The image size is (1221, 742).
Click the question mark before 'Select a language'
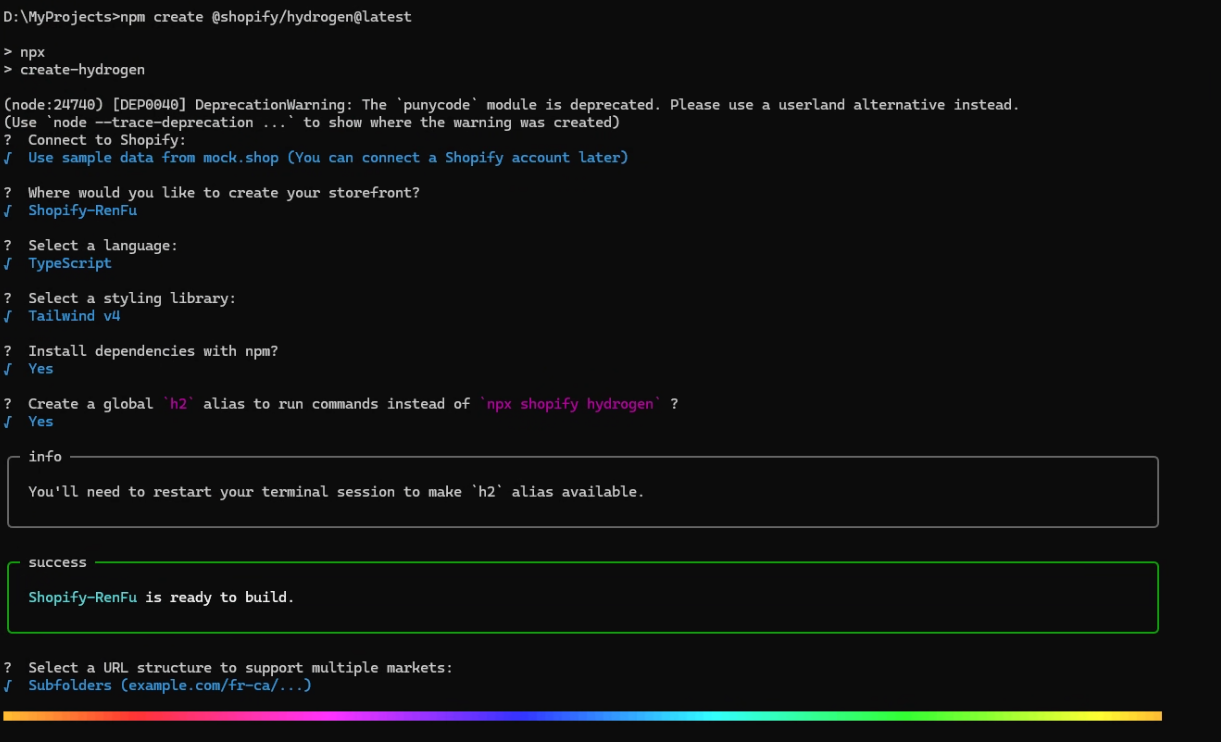pos(8,246)
